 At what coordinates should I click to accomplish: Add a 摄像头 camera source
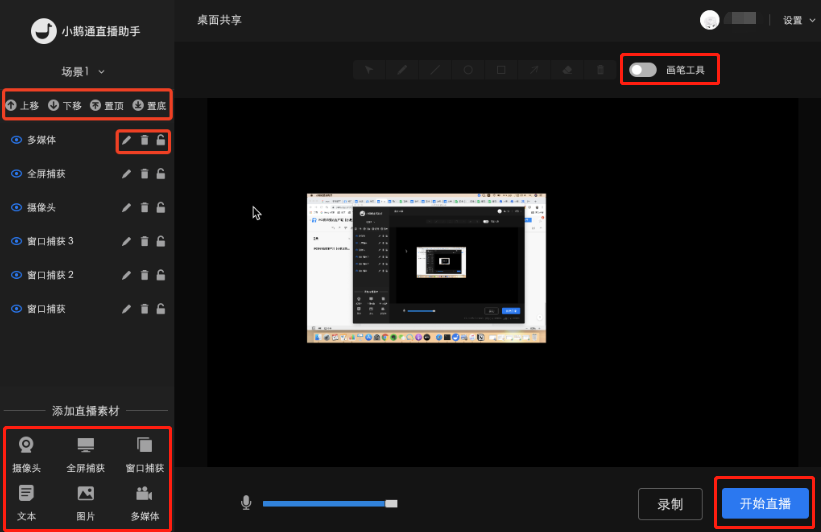(x=26, y=455)
